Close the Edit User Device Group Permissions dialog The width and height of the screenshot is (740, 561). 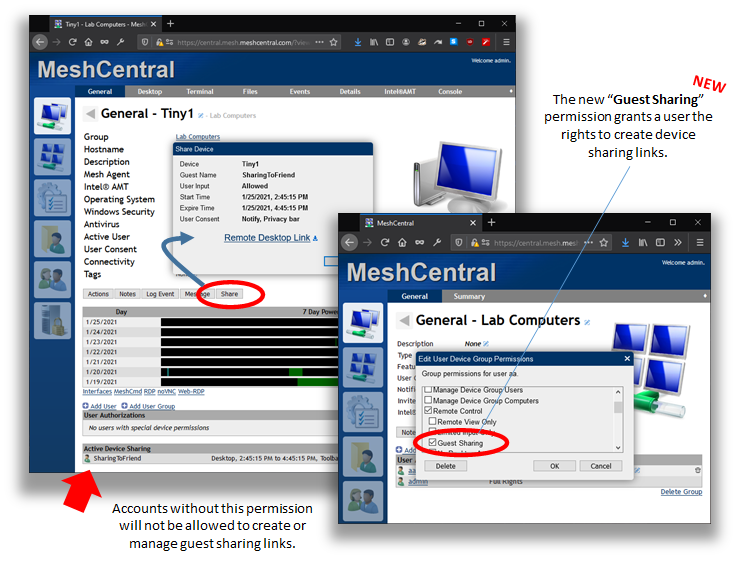[627, 359]
